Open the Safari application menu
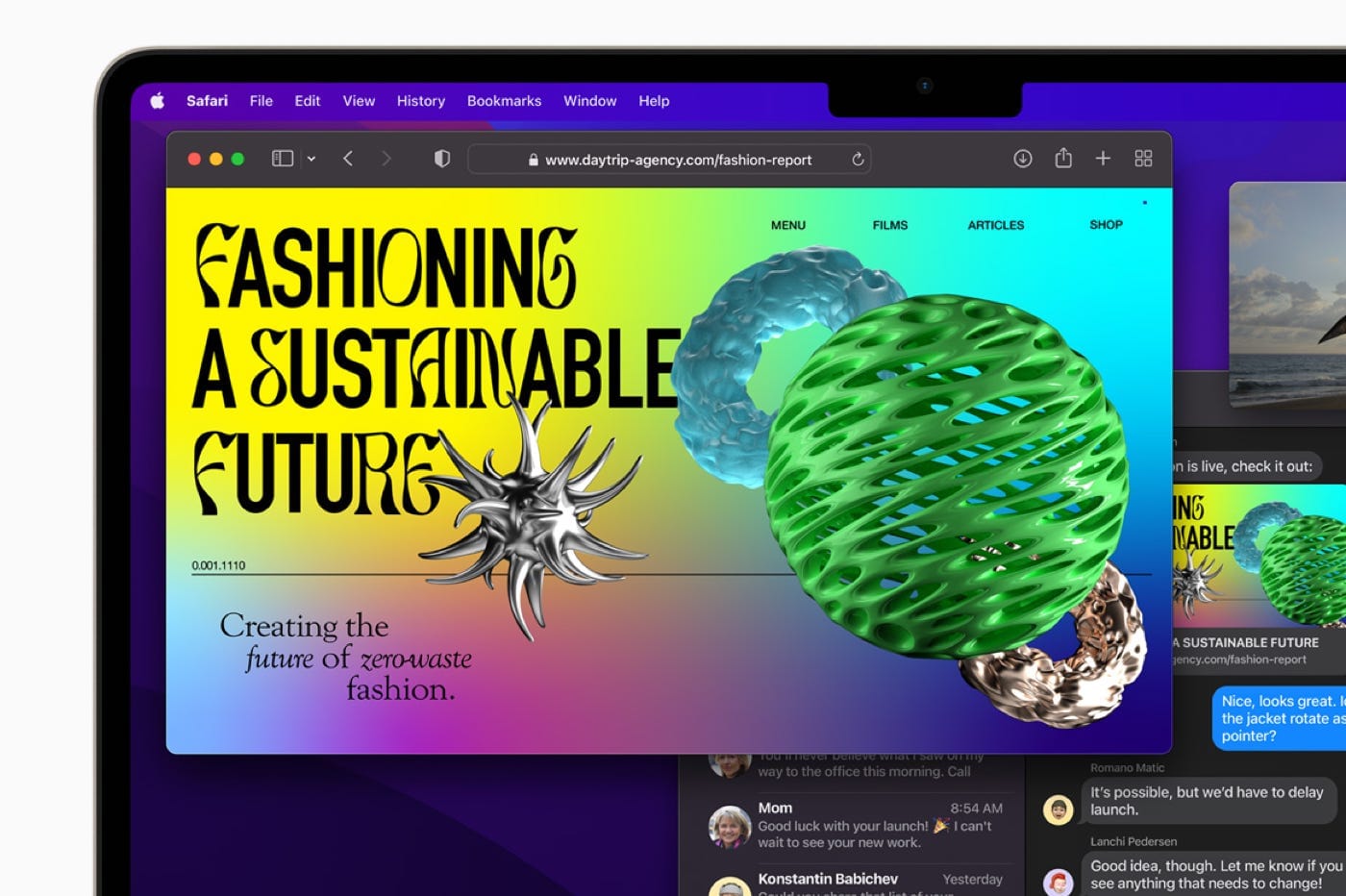1346x896 pixels. [x=207, y=101]
